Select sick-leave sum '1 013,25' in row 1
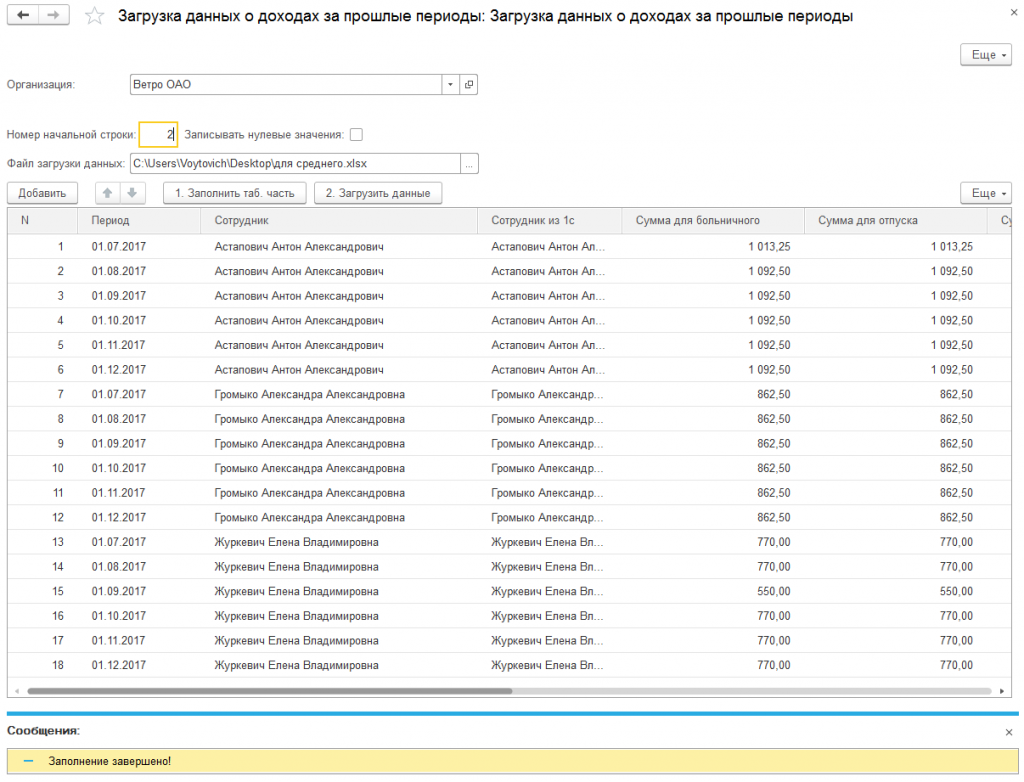Viewport: 1024px width, 782px height. pyautogui.click(x=769, y=246)
